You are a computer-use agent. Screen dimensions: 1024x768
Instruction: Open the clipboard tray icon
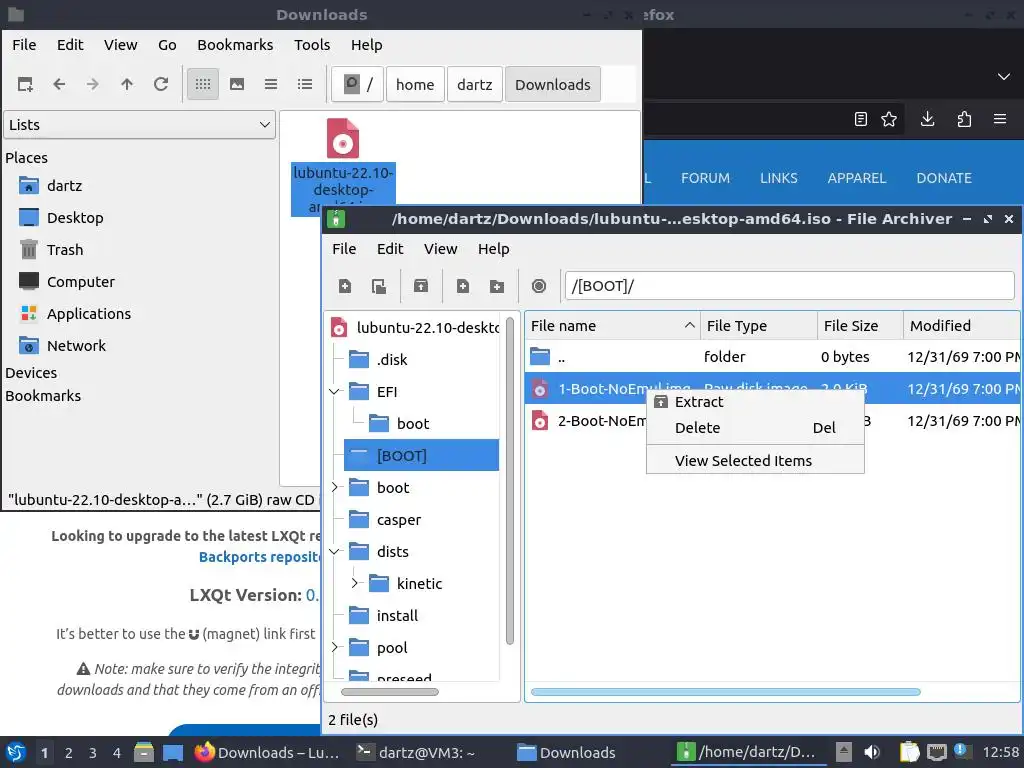[x=909, y=752]
